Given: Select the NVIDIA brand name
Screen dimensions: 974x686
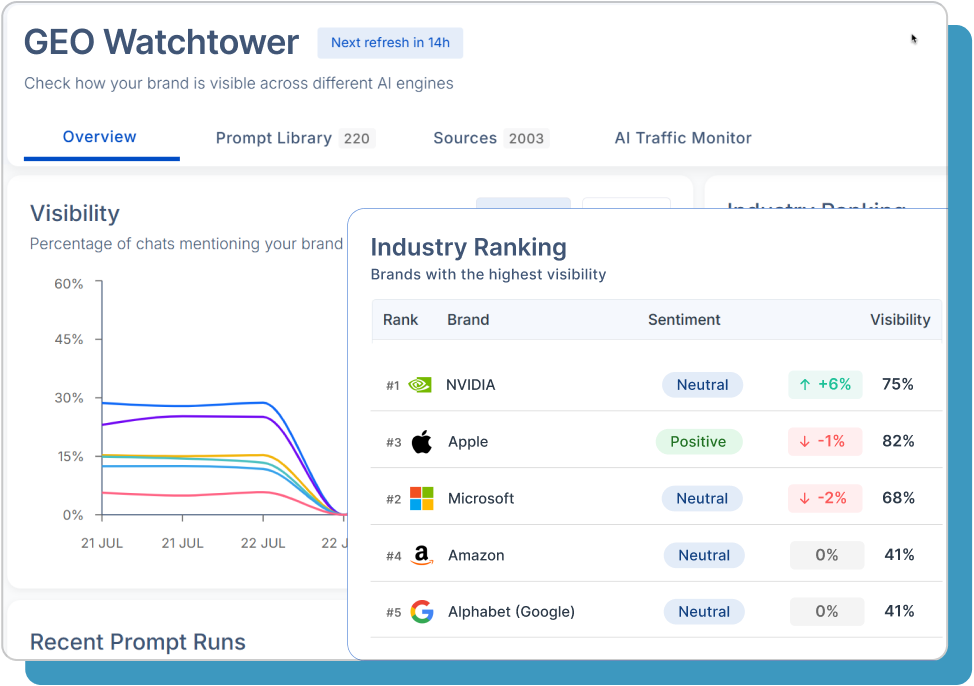Looking at the screenshot, I should point(471,385).
